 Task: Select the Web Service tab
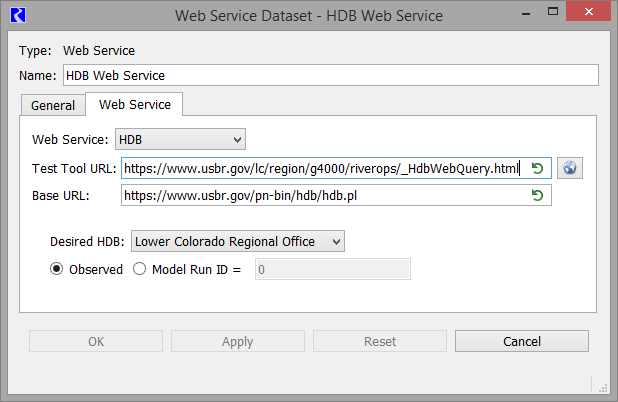click(x=134, y=104)
